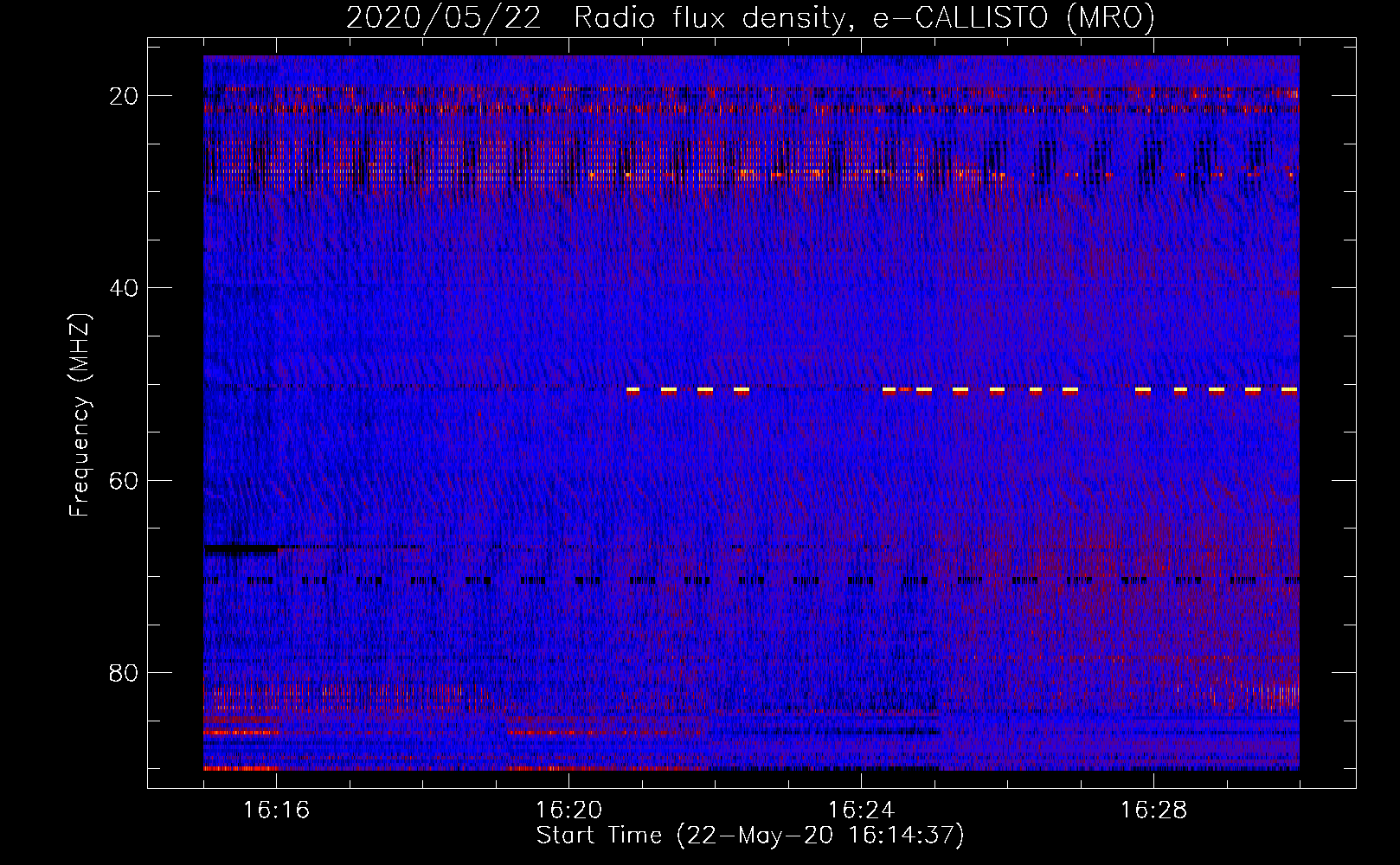Click the '80' frequency axis label
This screenshot has width=1400, height=865.
tap(125, 672)
